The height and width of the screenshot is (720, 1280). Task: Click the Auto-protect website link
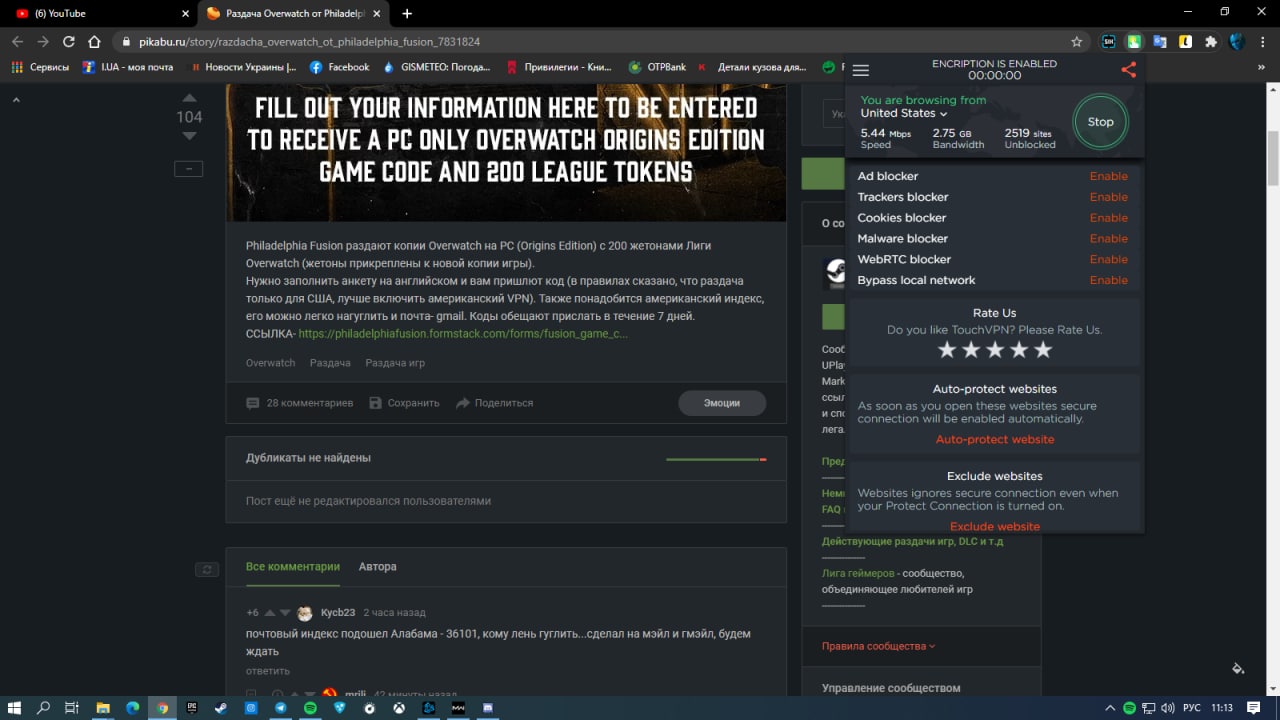tap(994, 440)
